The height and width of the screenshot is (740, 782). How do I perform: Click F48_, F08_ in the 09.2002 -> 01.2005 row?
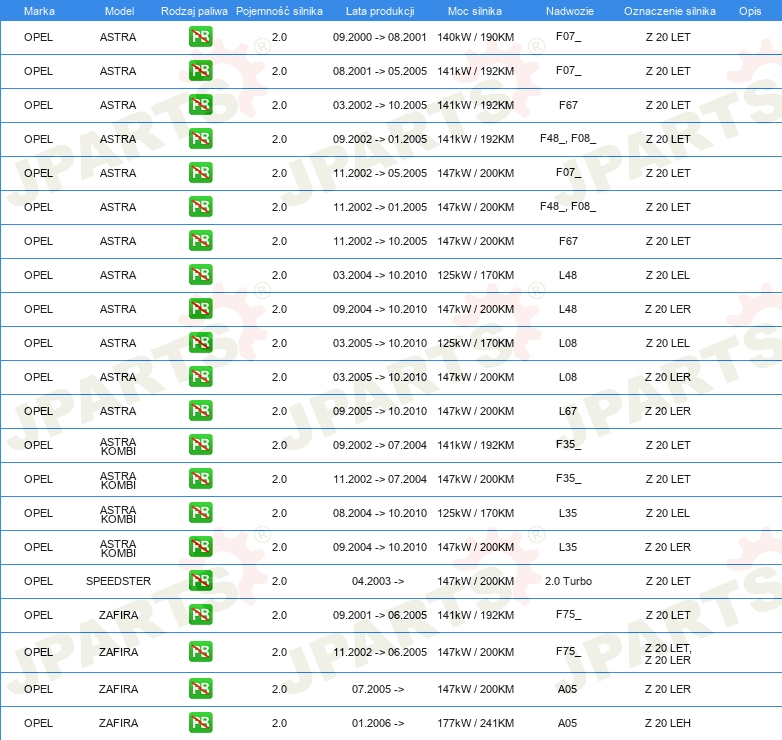click(568, 138)
